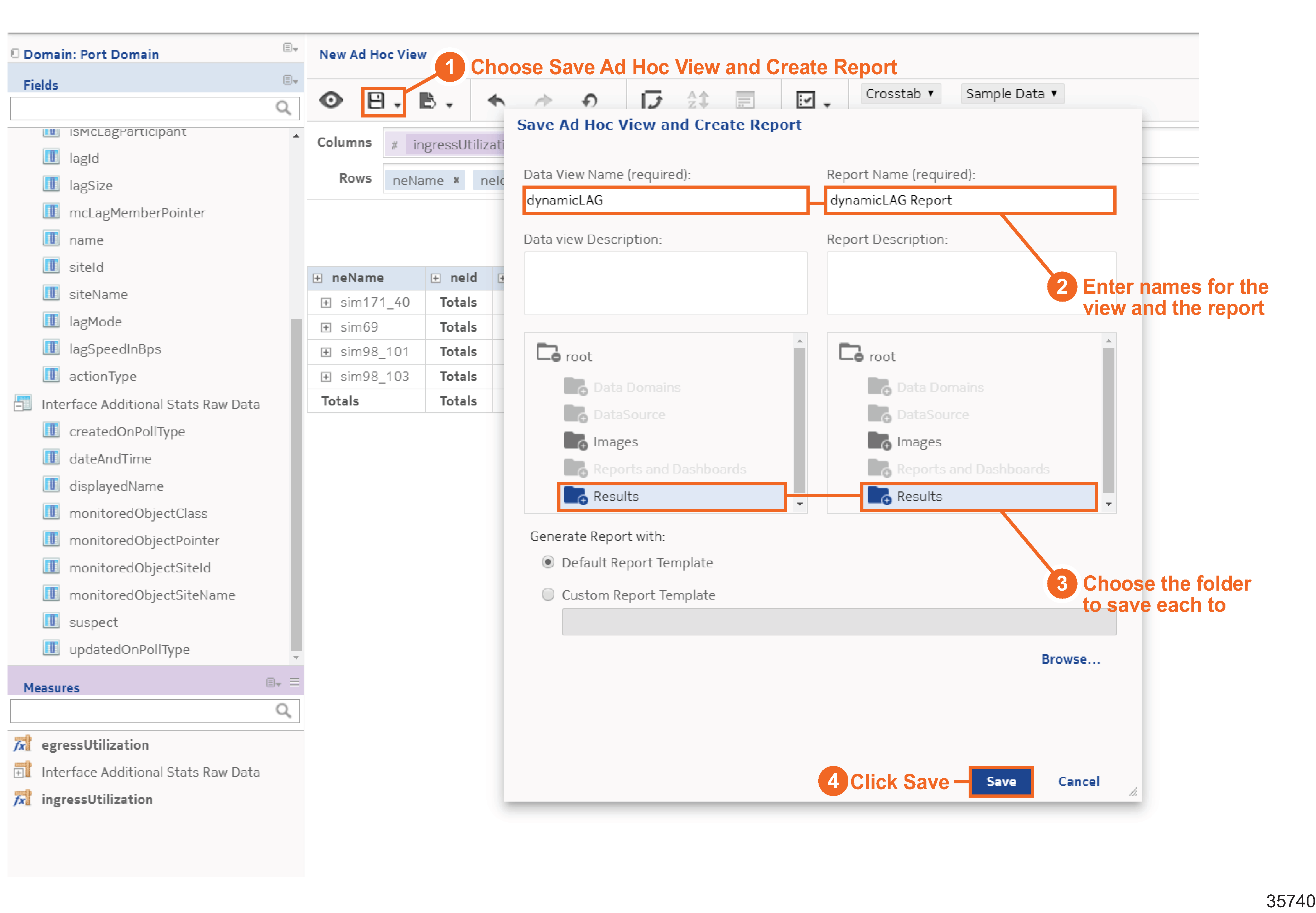Click the egressUtilization measure icon
Screen dimensions: 1316x913
(x=22, y=744)
